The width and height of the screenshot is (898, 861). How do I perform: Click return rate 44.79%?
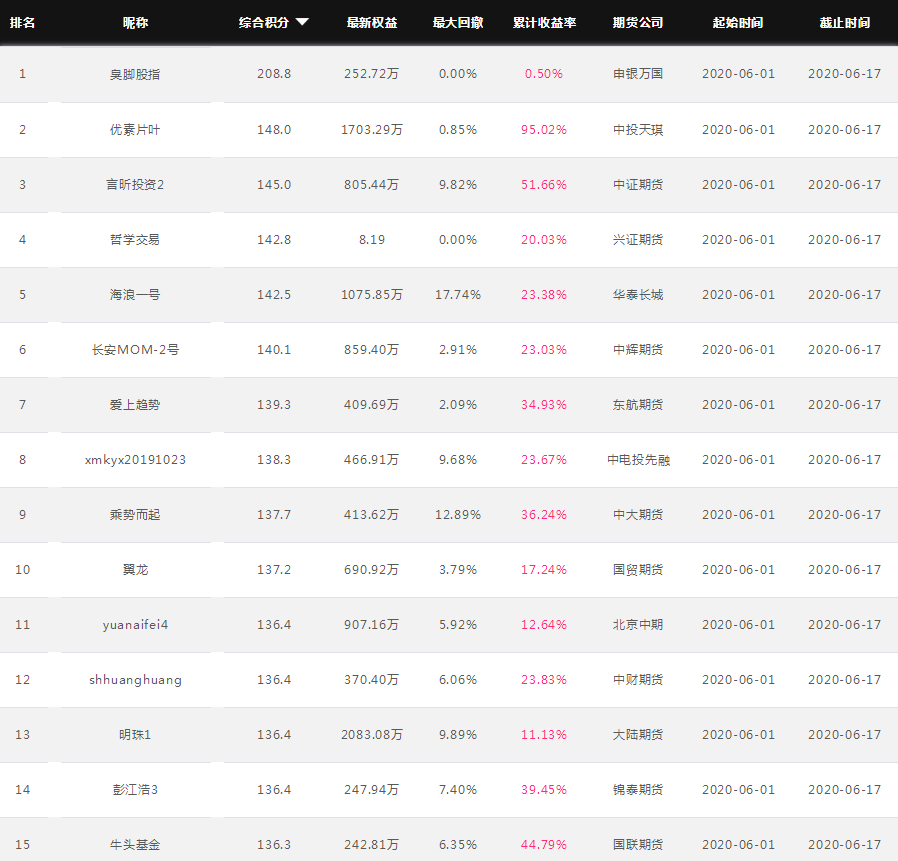click(x=543, y=844)
